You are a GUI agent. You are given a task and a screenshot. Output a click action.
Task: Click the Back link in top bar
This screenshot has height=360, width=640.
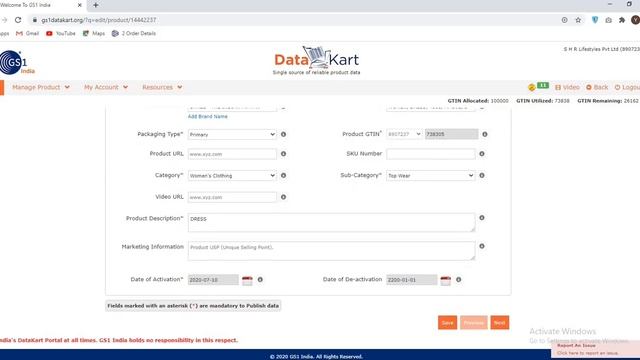point(597,87)
